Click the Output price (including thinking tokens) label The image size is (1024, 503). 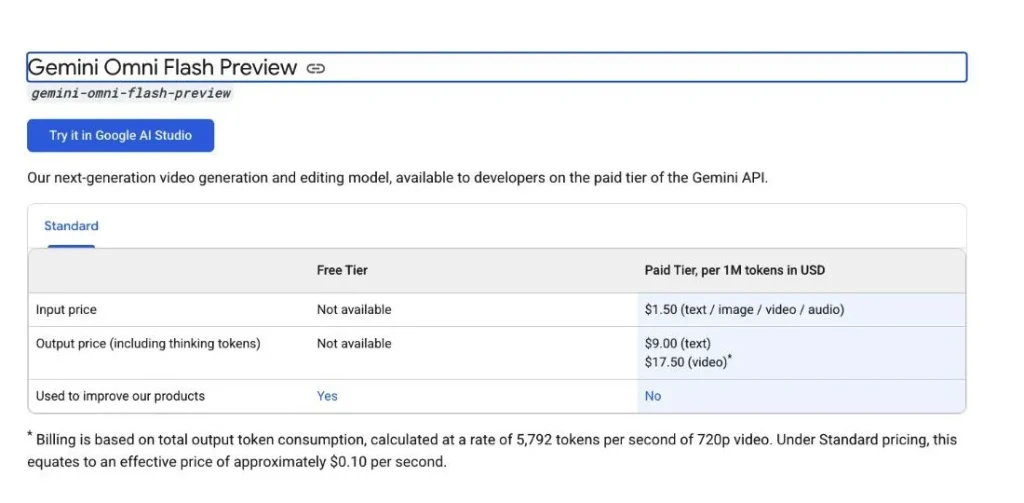(148, 344)
